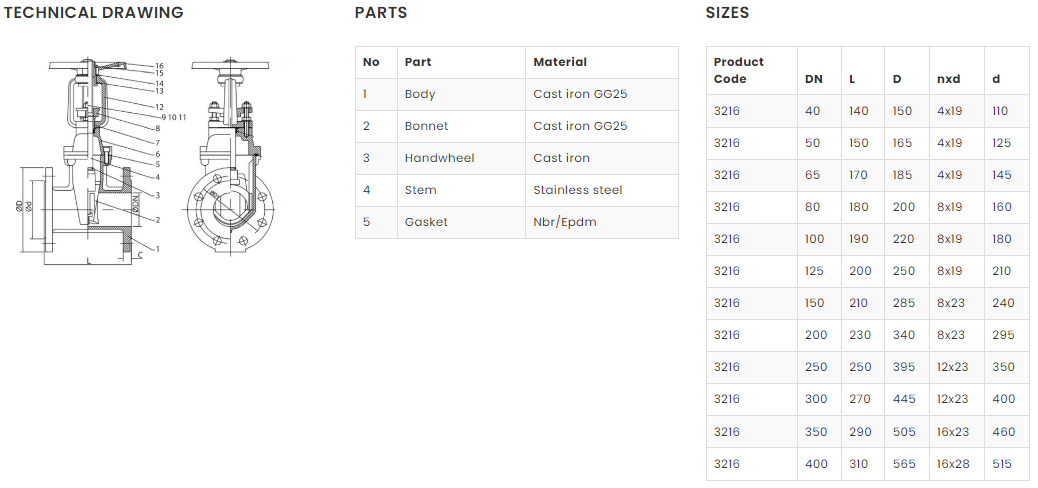Click the 16x28 nxd value
1038x488 pixels.
(x=952, y=464)
